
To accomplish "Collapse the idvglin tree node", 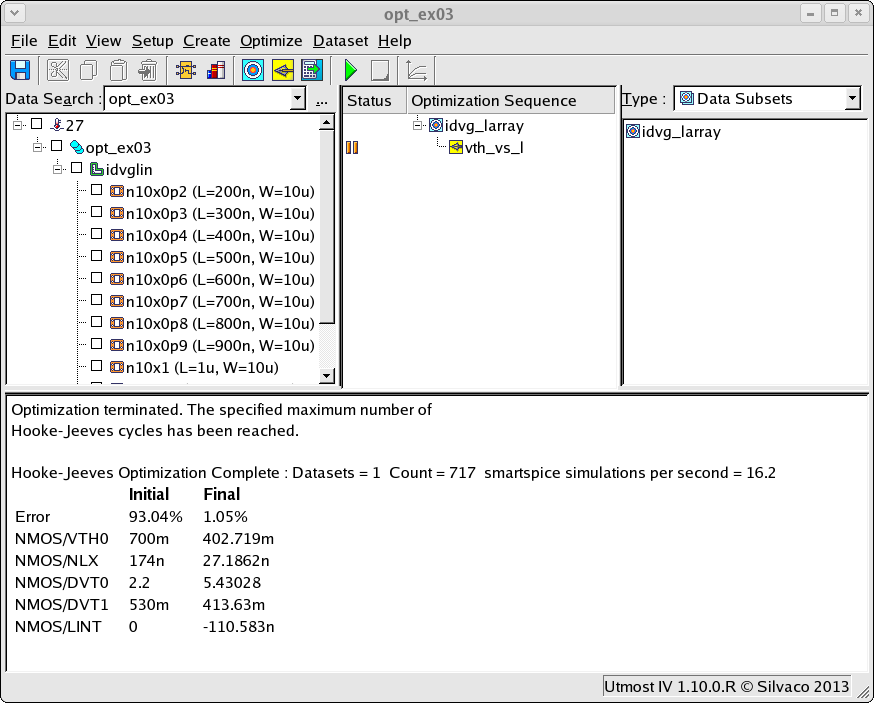I will (x=58, y=169).
